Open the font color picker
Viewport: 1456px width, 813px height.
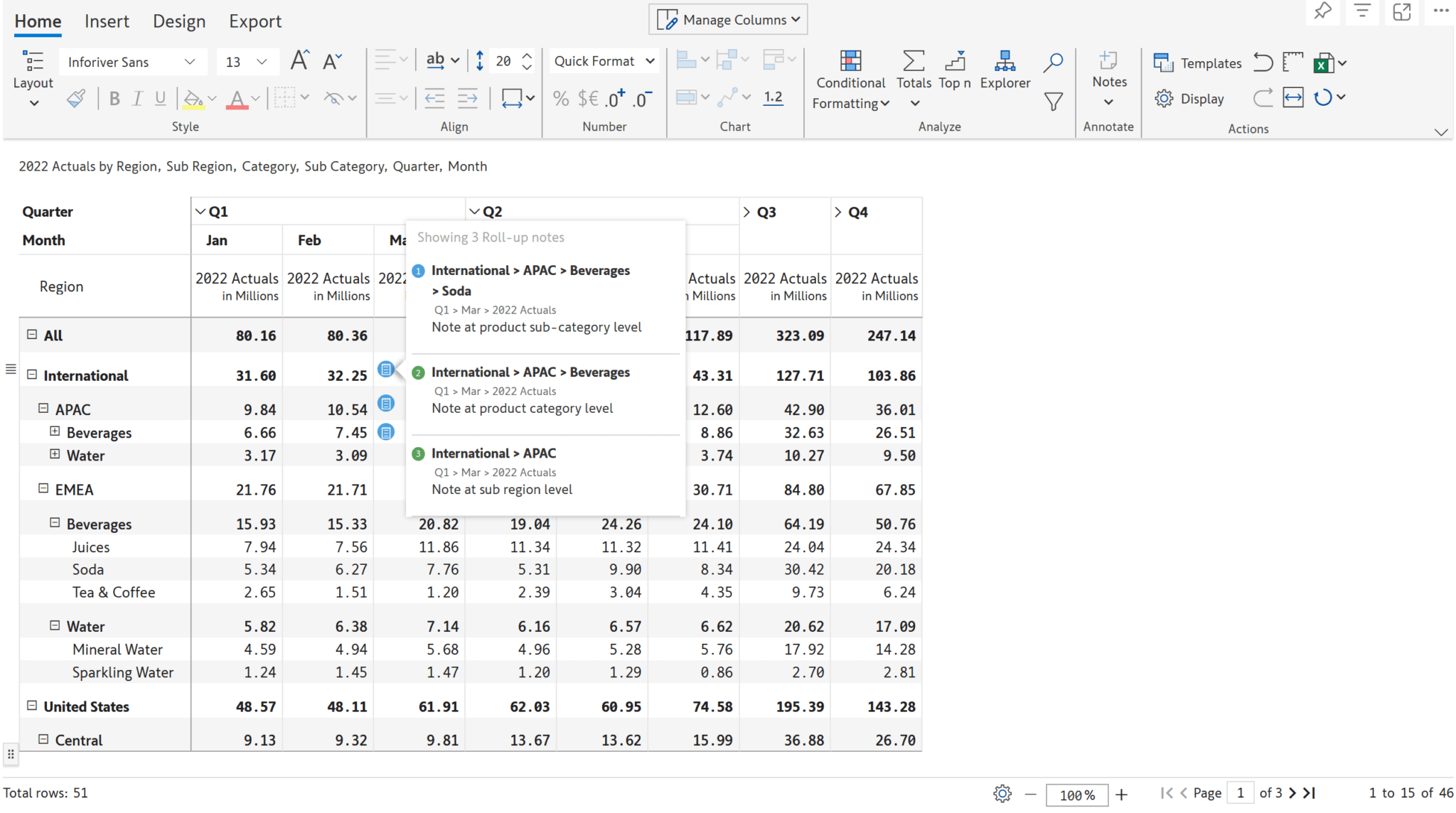point(242,99)
